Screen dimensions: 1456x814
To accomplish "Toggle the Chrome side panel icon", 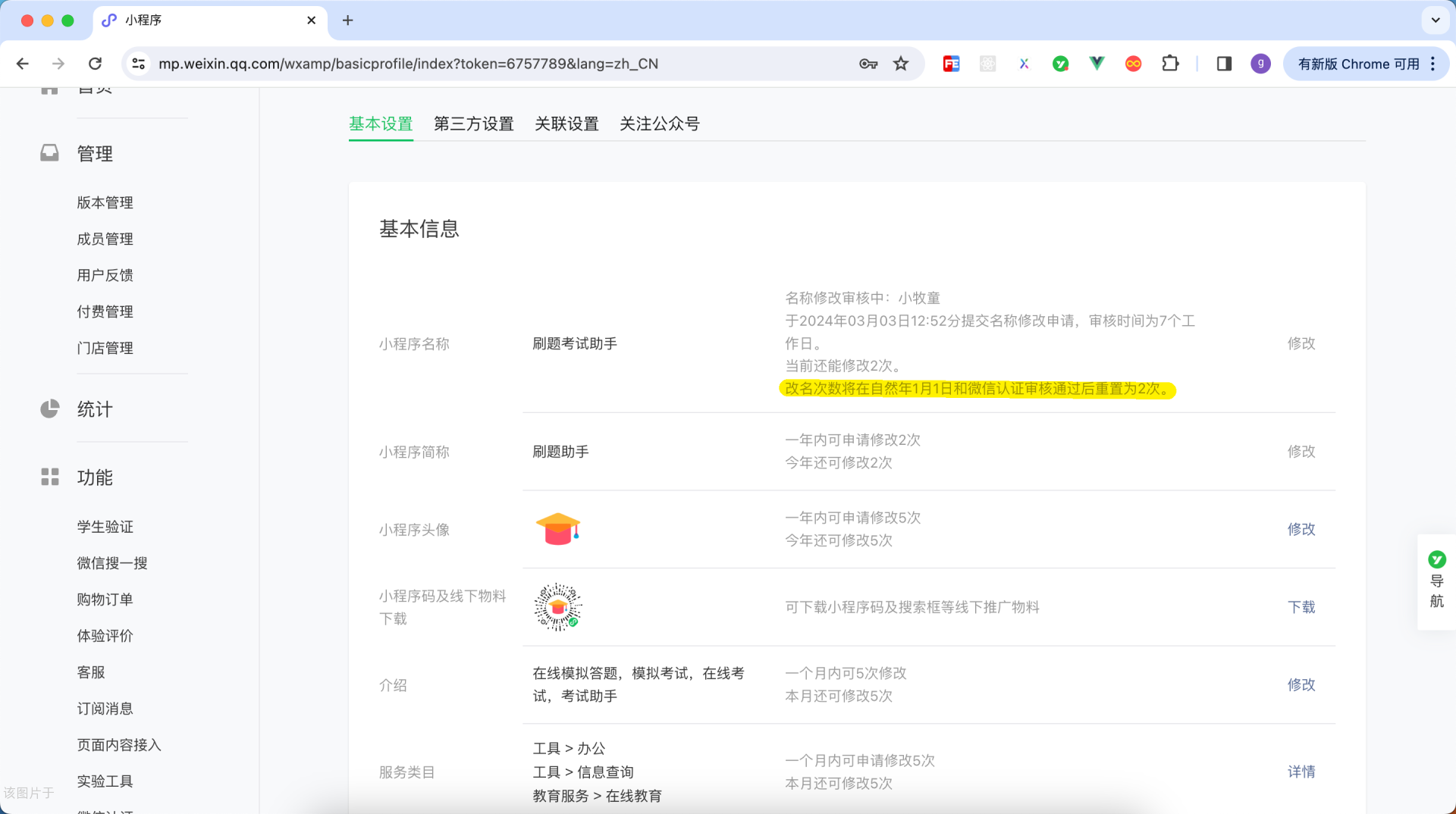I will (1224, 64).
